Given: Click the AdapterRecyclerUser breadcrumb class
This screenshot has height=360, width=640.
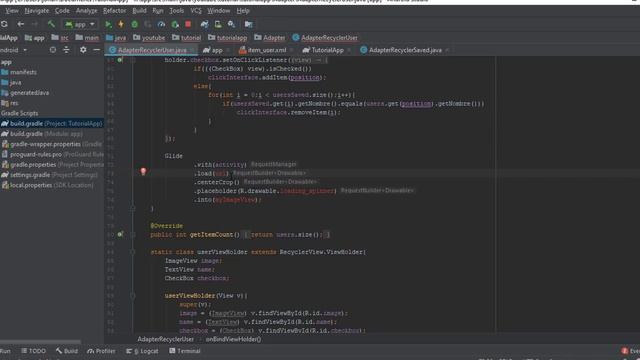Looking at the screenshot, I should click(x=325, y=38).
